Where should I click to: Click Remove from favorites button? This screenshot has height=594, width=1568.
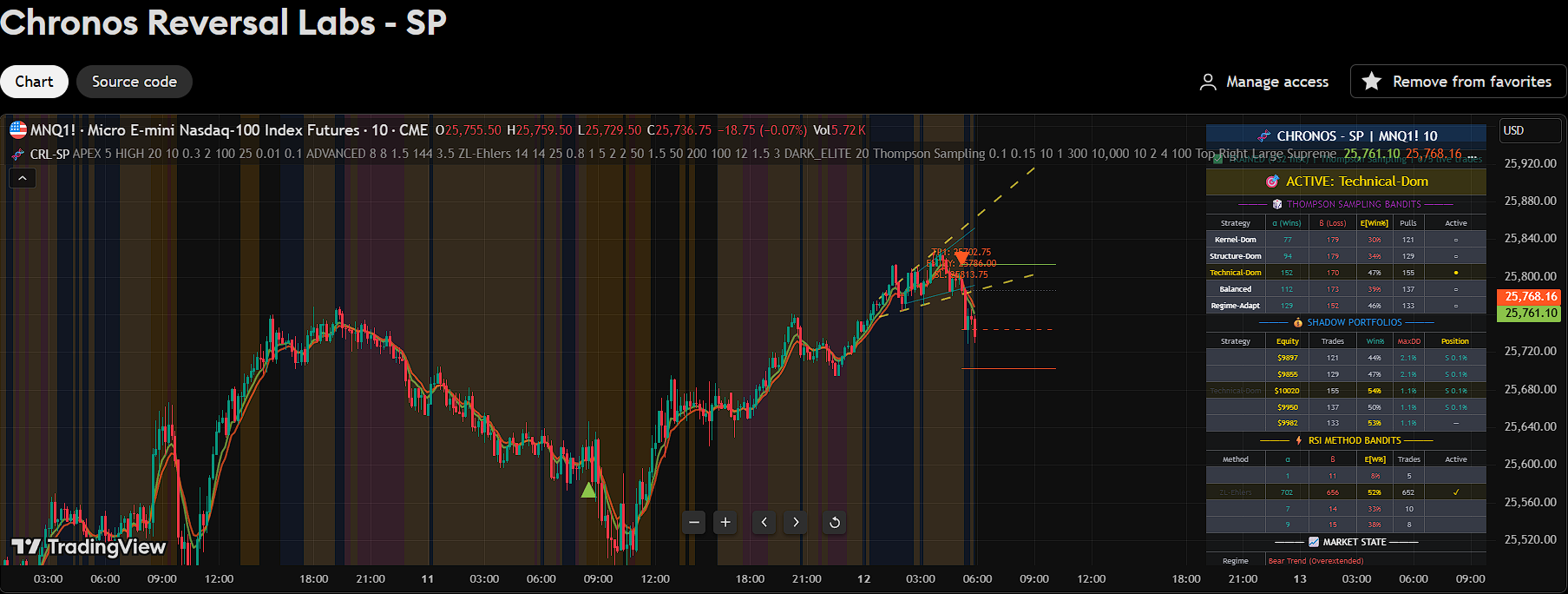point(1458,81)
